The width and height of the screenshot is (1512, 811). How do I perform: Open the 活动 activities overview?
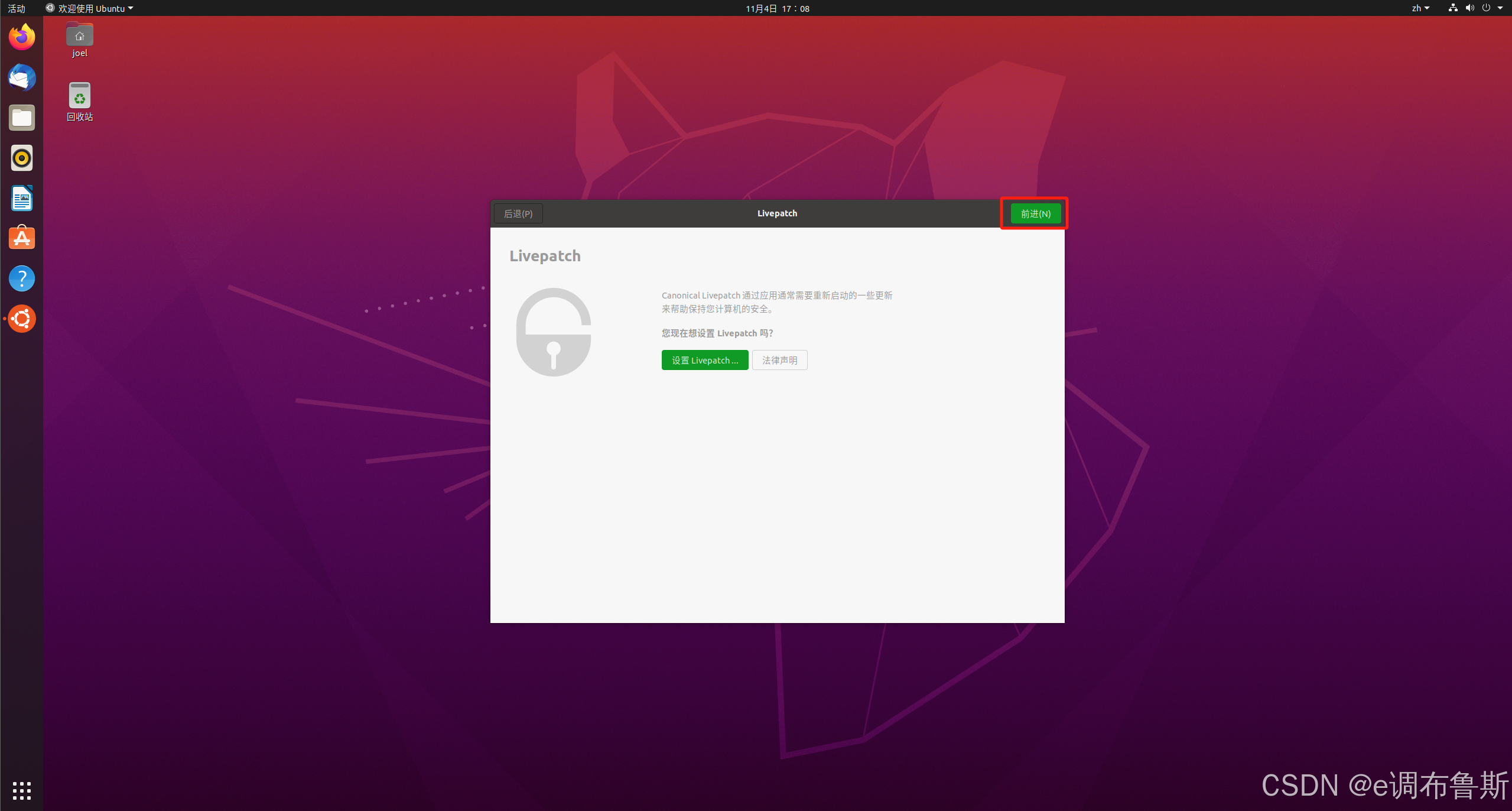pyautogui.click(x=17, y=8)
